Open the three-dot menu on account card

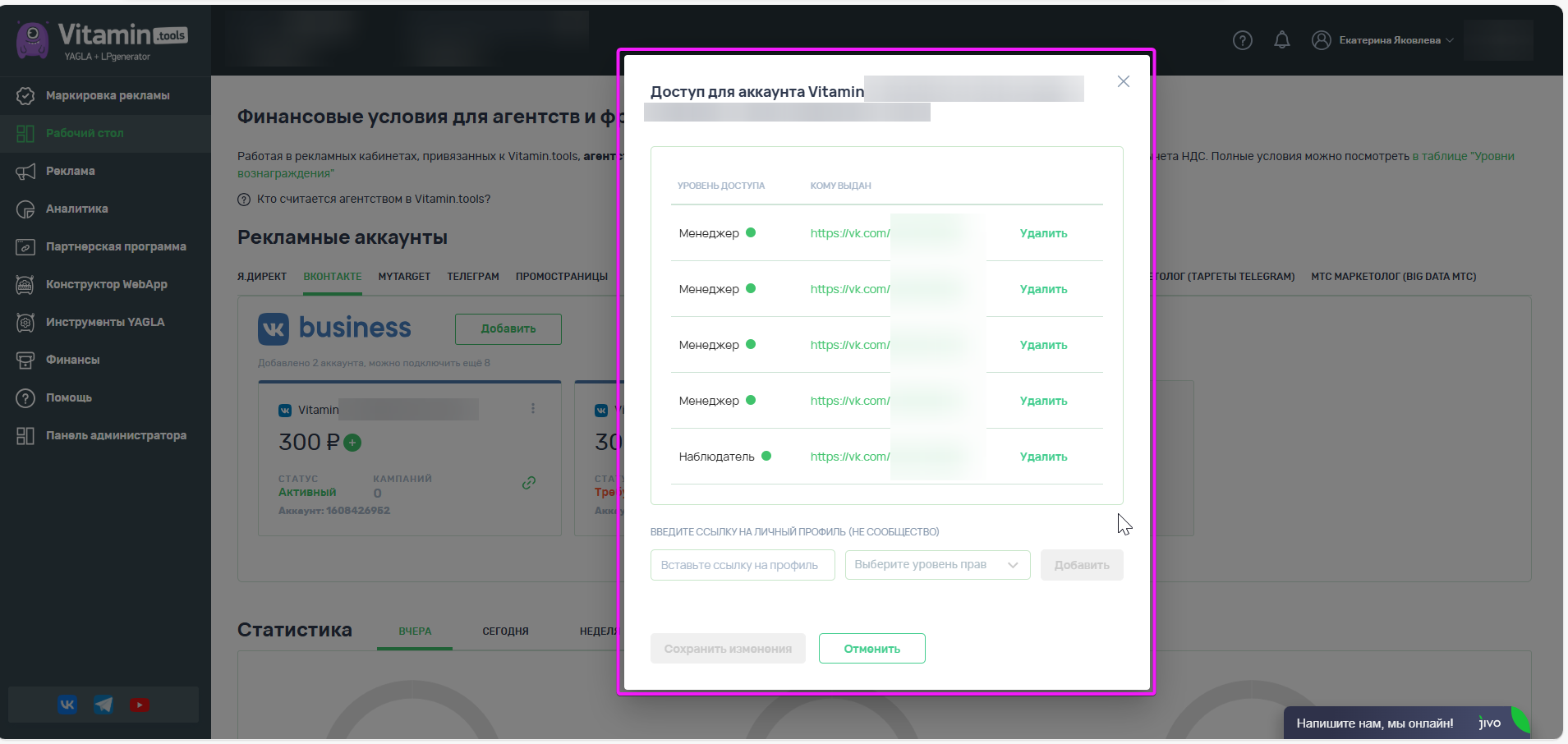click(x=533, y=409)
